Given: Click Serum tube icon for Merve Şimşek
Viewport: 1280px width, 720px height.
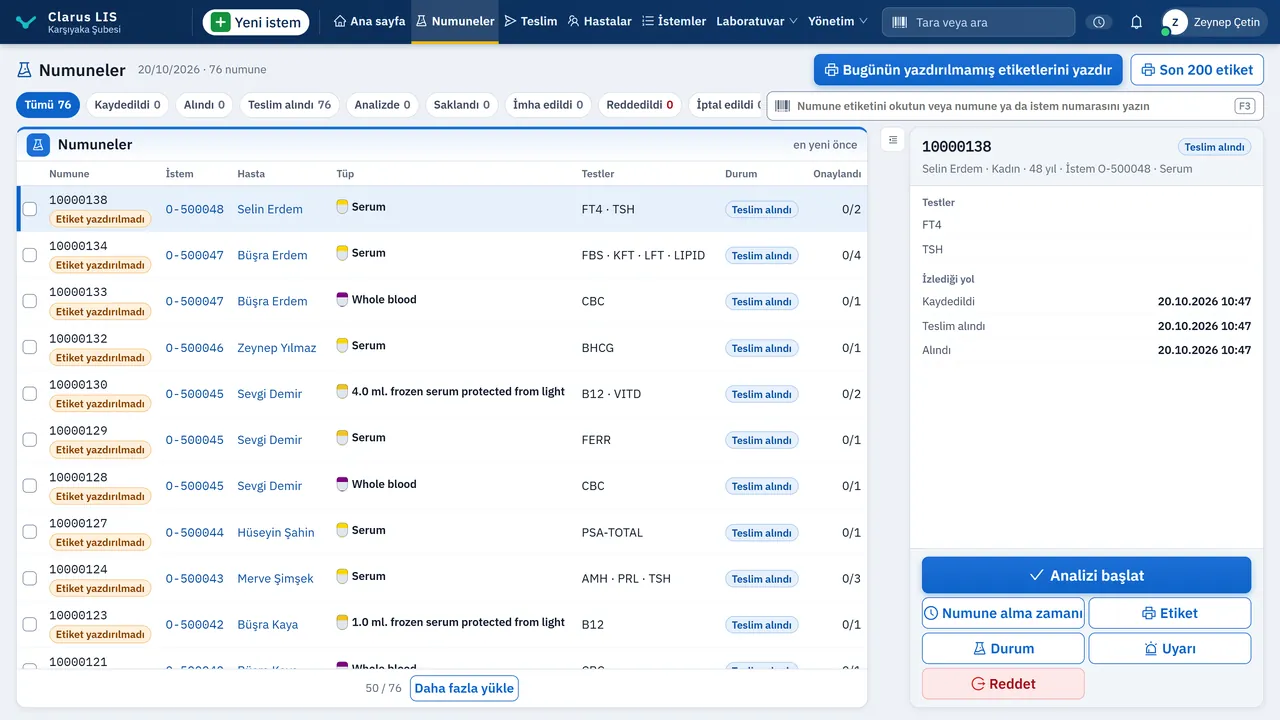Looking at the screenshot, I should [342, 576].
